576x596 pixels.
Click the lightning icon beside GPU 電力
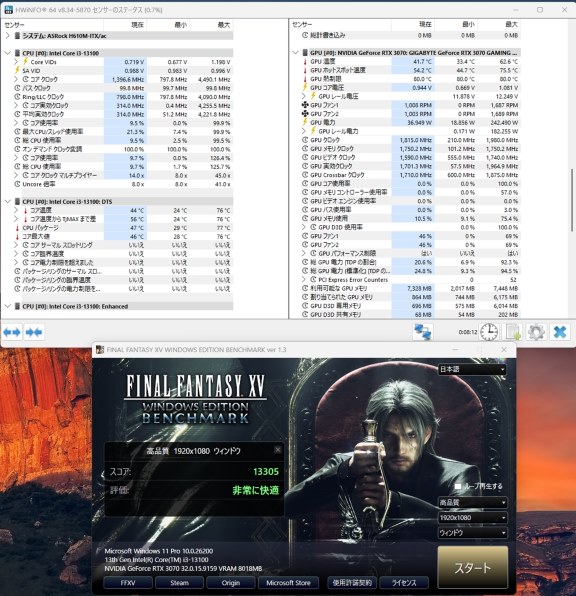click(305, 122)
